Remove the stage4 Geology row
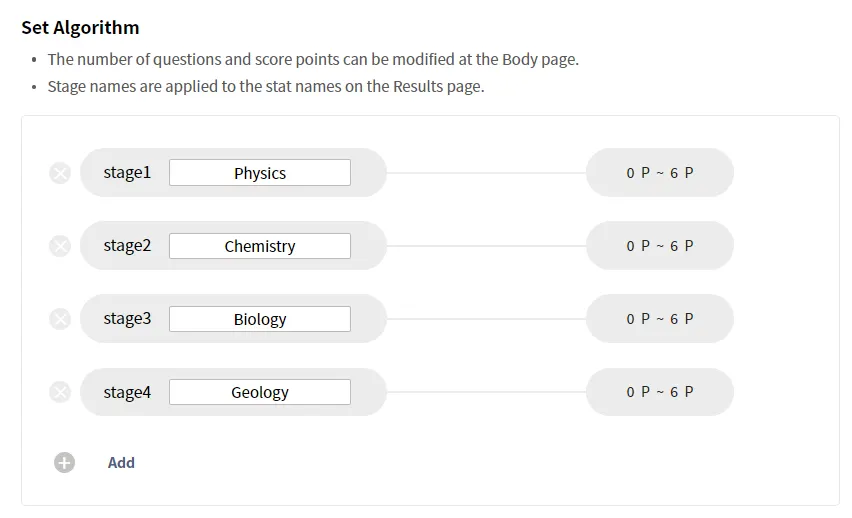Screen dimensions: 852x518 point(60,392)
